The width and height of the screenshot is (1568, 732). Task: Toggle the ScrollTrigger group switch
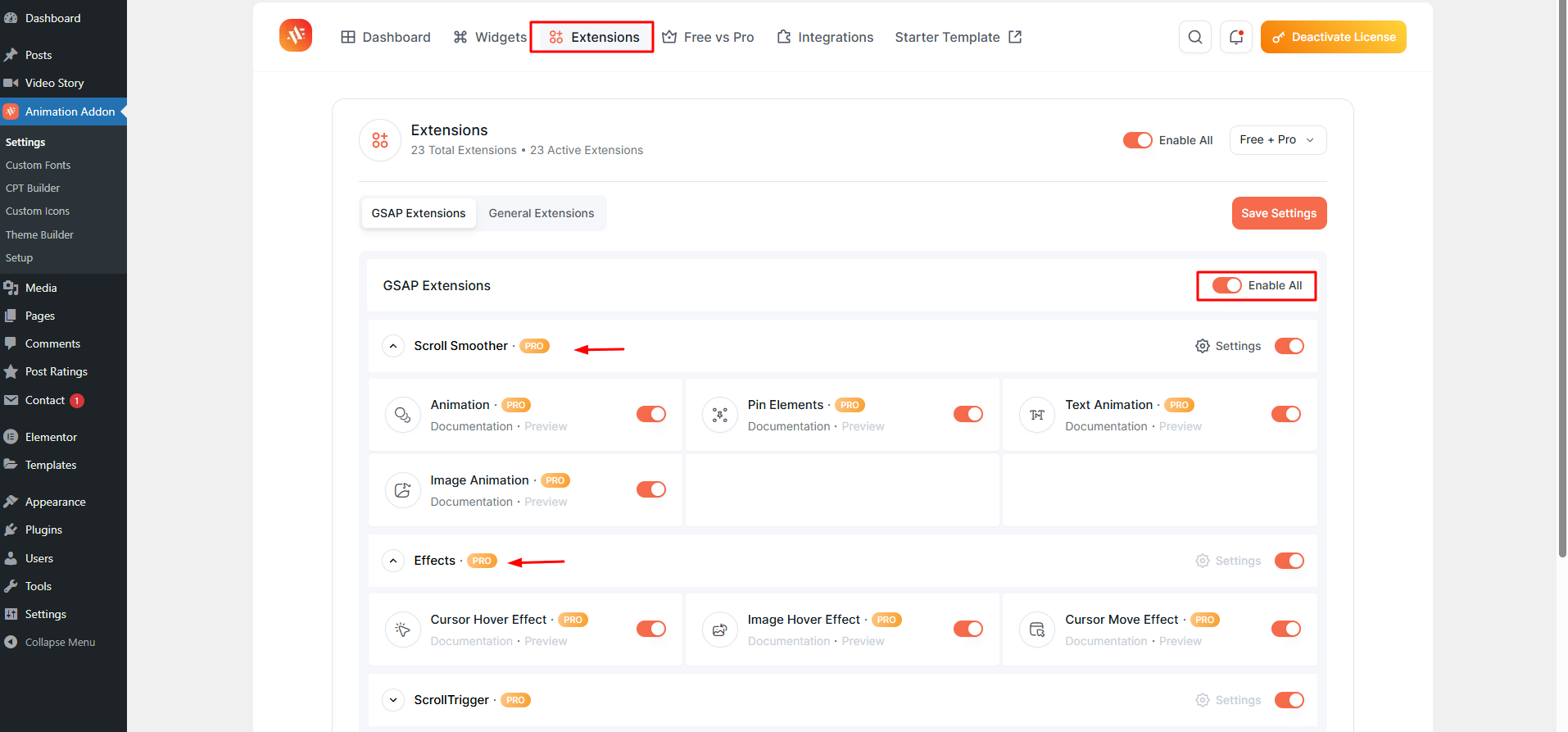1289,700
